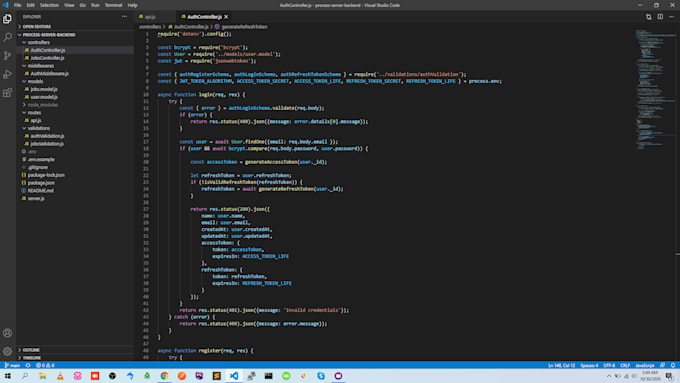The height and width of the screenshot is (383, 680).
Task: Open jobs.model.js file
Action: tap(44, 89)
